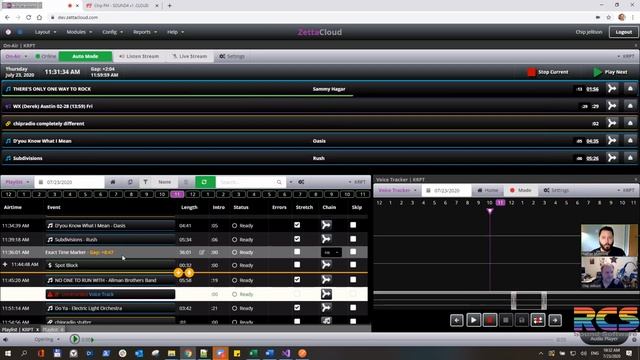The image size is (640, 360).
Task: Click segue icon on D'you Know What I Mean on-air row
Action: click(612, 140)
